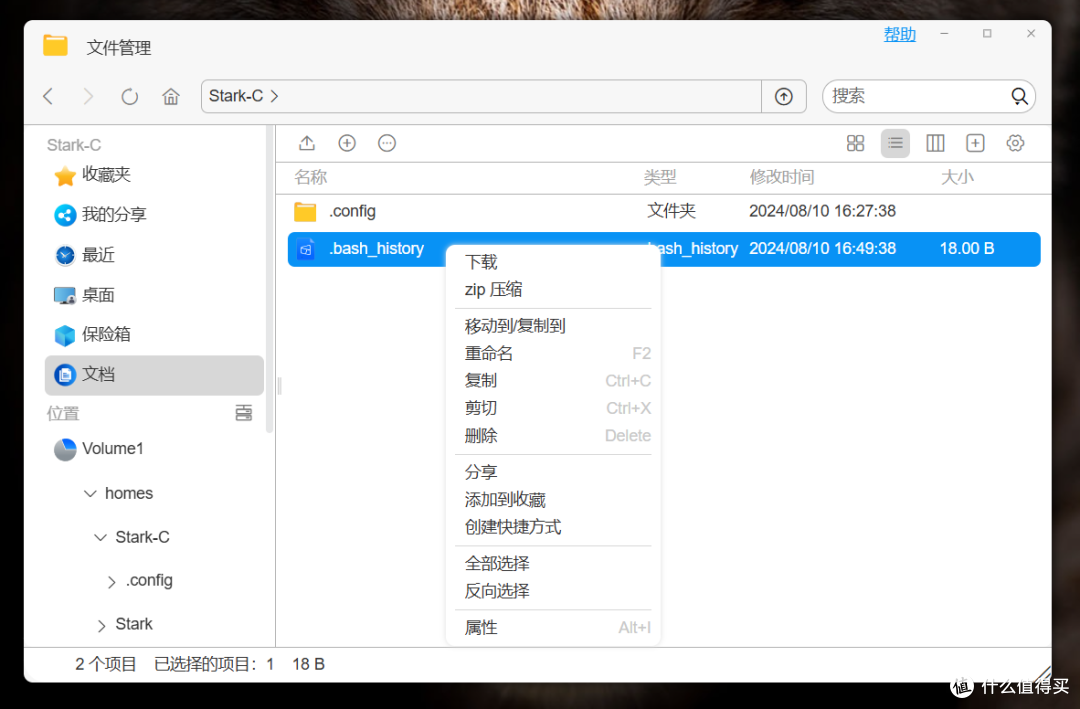Toggle the new window plus icon
1080x709 pixels.
pyautogui.click(x=975, y=143)
